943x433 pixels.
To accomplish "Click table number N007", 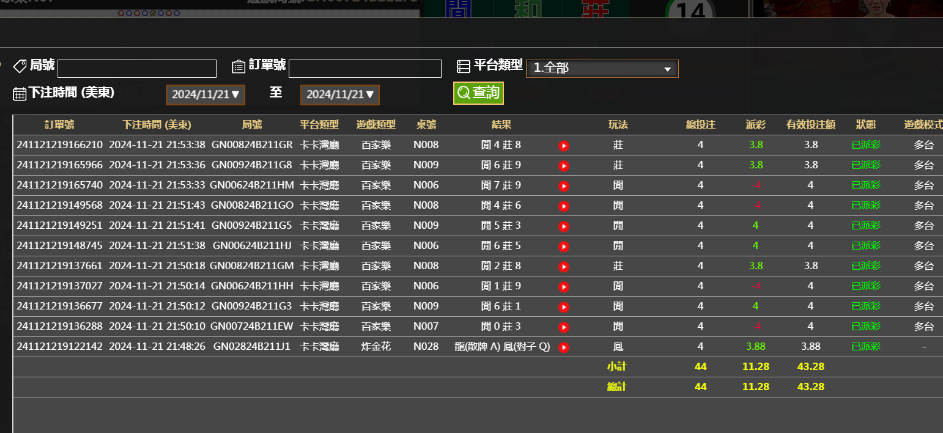I will 426,326.
